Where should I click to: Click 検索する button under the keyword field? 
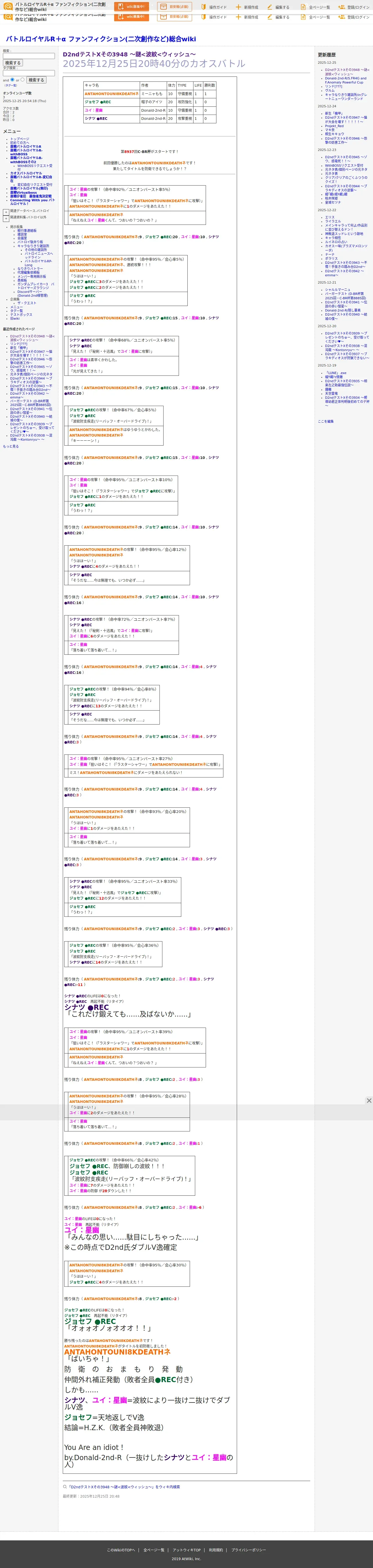[13, 63]
